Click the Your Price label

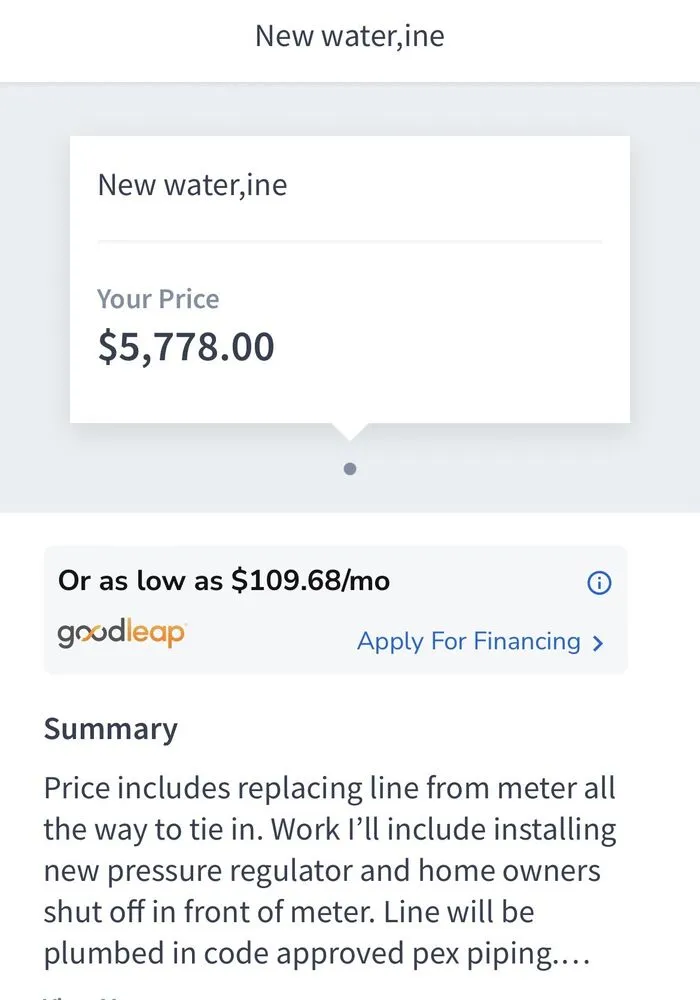click(157, 299)
